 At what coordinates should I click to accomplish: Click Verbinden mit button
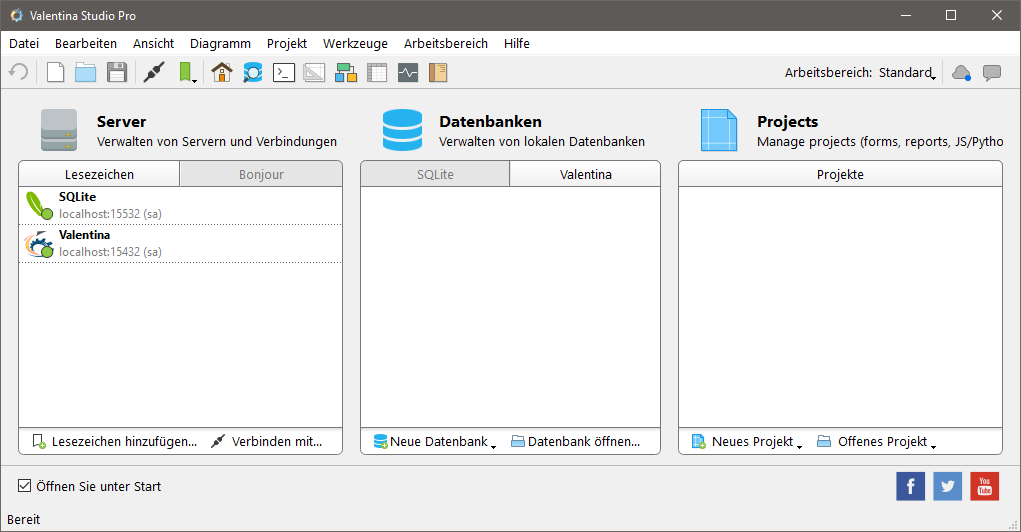(267, 441)
